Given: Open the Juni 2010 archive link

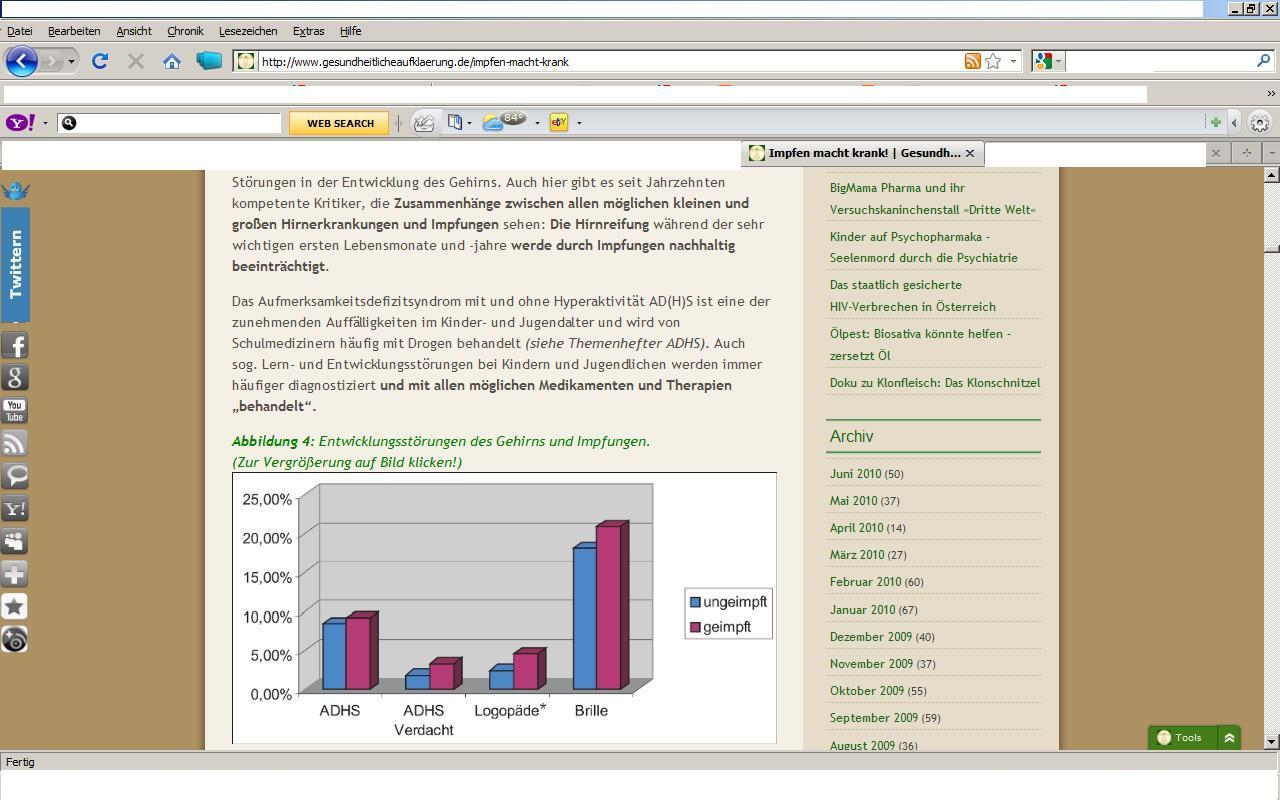Looking at the screenshot, I should 855,474.
